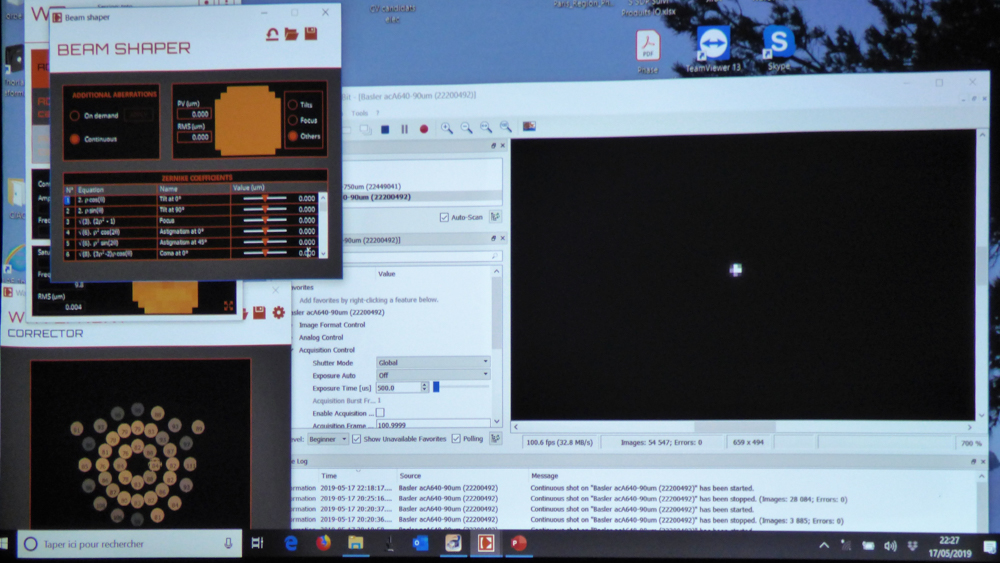Click the down arrow of Zernike table scrollbar
Image resolution: width=1000 pixels, height=563 pixels.
pyautogui.click(x=323, y=253)
